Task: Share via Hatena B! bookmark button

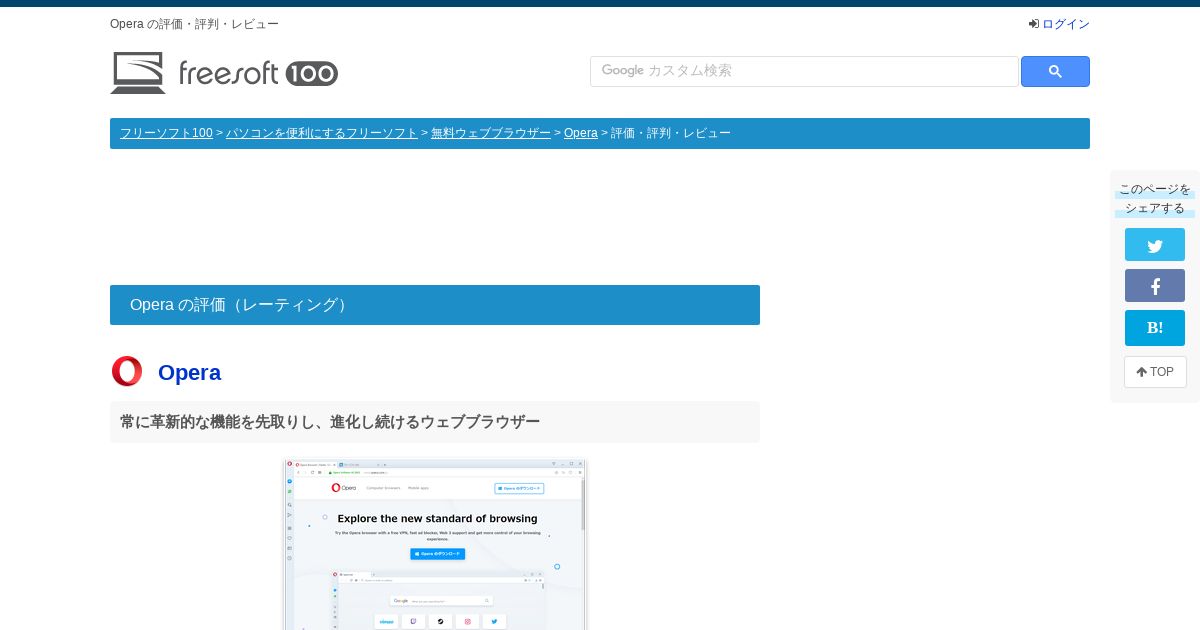Action: [x=1155, y=328]
